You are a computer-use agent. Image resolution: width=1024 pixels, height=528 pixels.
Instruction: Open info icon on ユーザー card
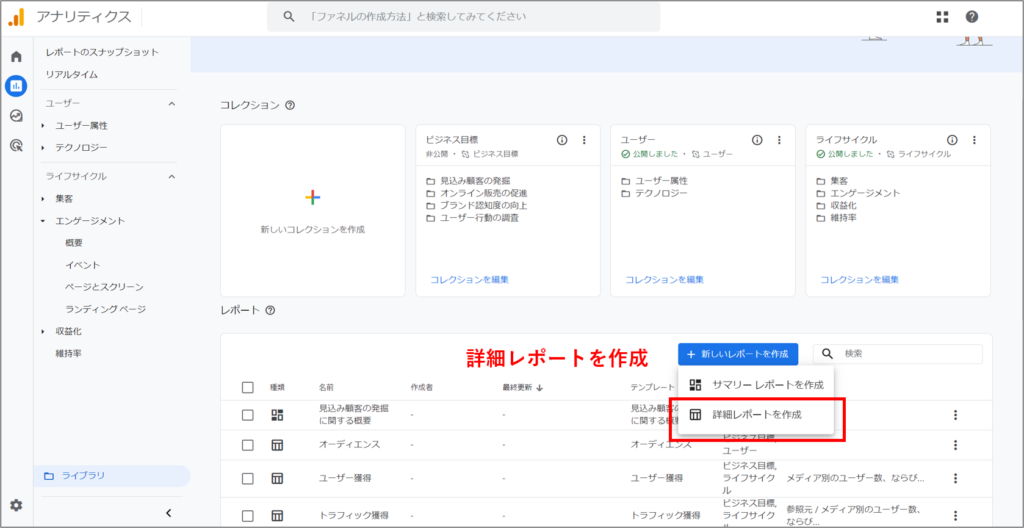(757, 140)
